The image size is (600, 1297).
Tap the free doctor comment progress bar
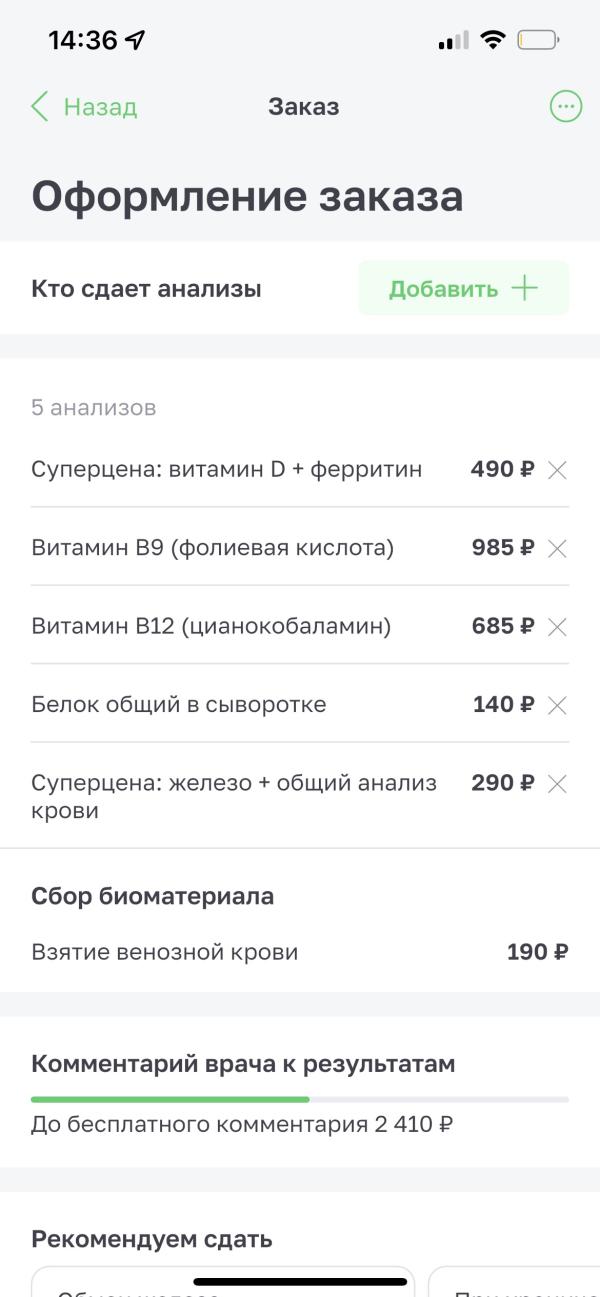(300, 1099)
